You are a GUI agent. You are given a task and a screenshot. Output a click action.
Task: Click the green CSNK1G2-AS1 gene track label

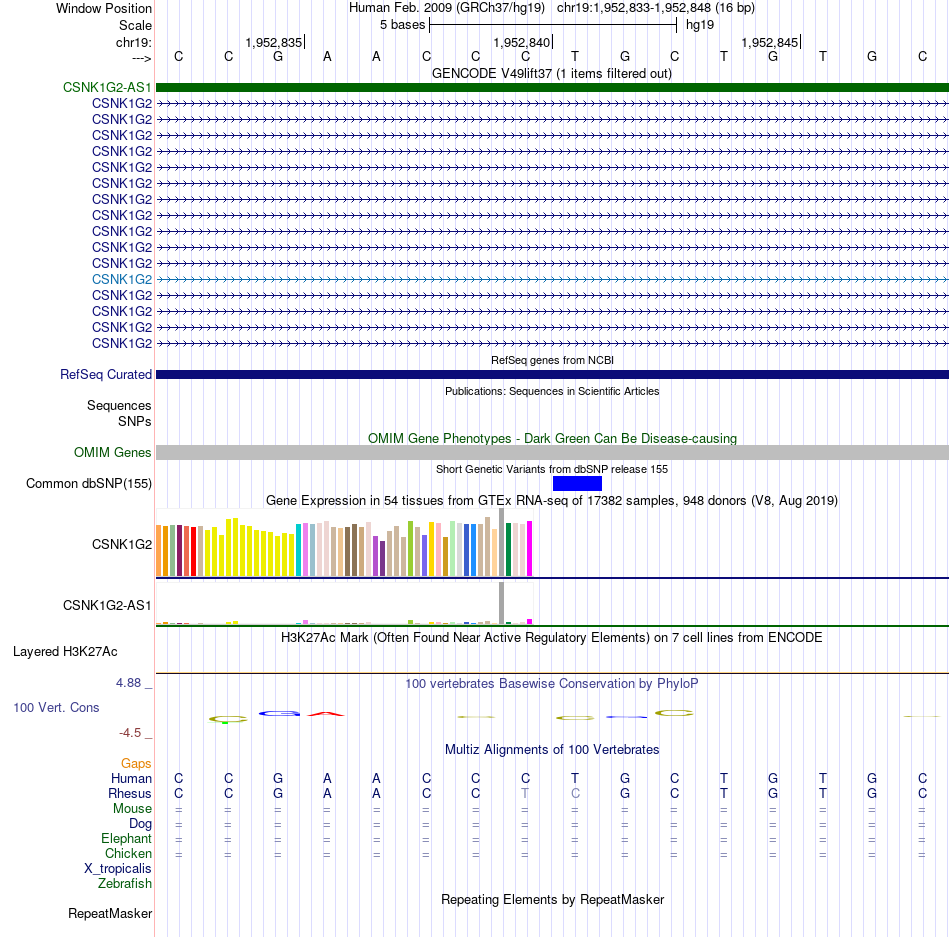[107, 87]
